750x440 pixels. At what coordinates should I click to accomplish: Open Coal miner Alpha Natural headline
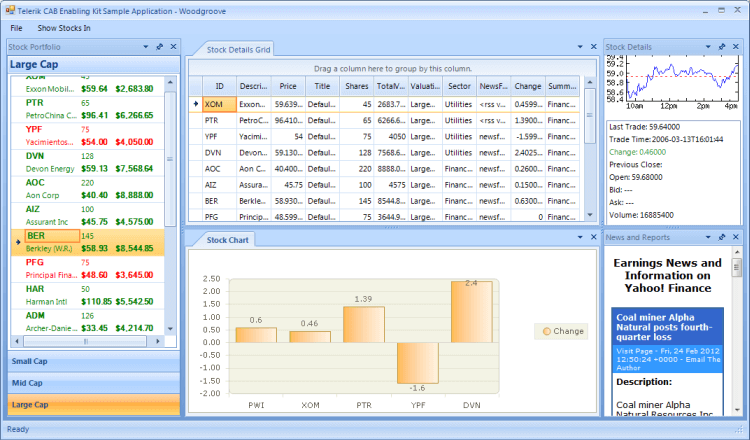pos(664,327)
